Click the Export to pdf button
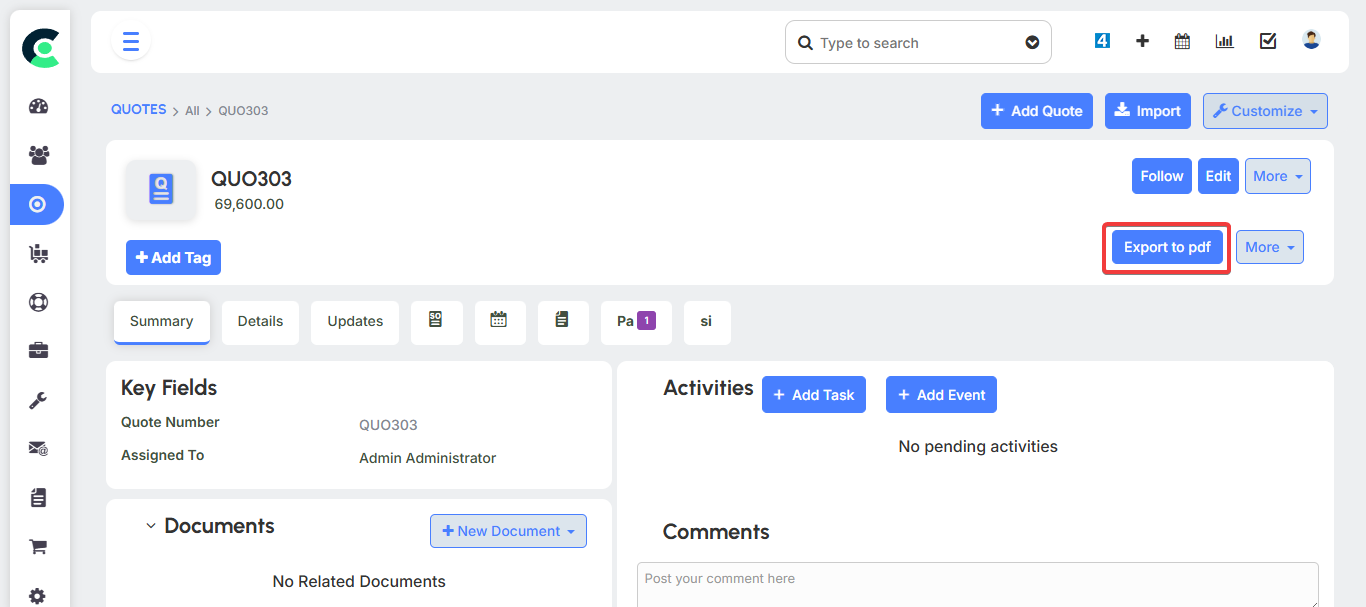Image resolution: width=1366 pixels, height=607 pixels. click(1167, 247)
